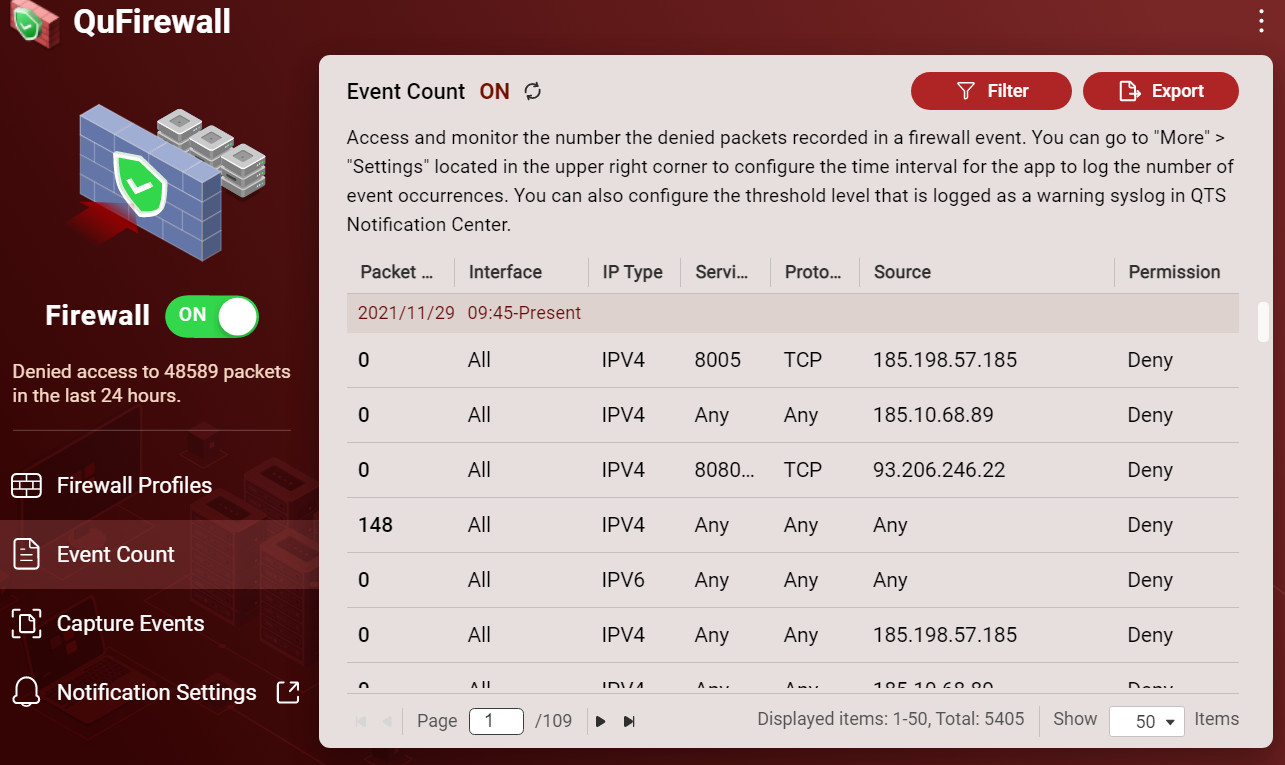The height and width of the screenshot is (765, 1285).
Task: Click the Filter button
Action: [991, 91]
